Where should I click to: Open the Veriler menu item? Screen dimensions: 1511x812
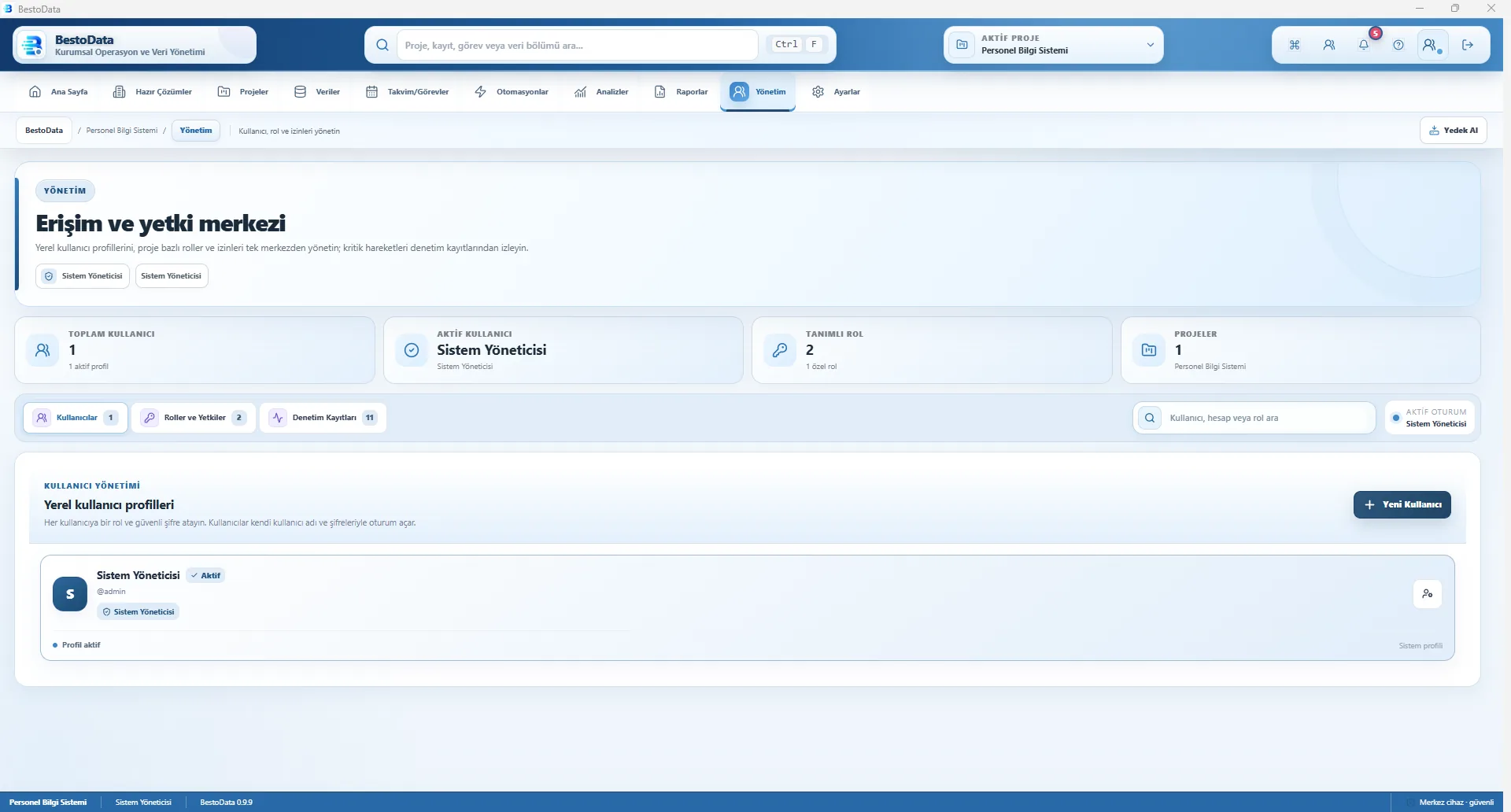click(x=316, y=92)
